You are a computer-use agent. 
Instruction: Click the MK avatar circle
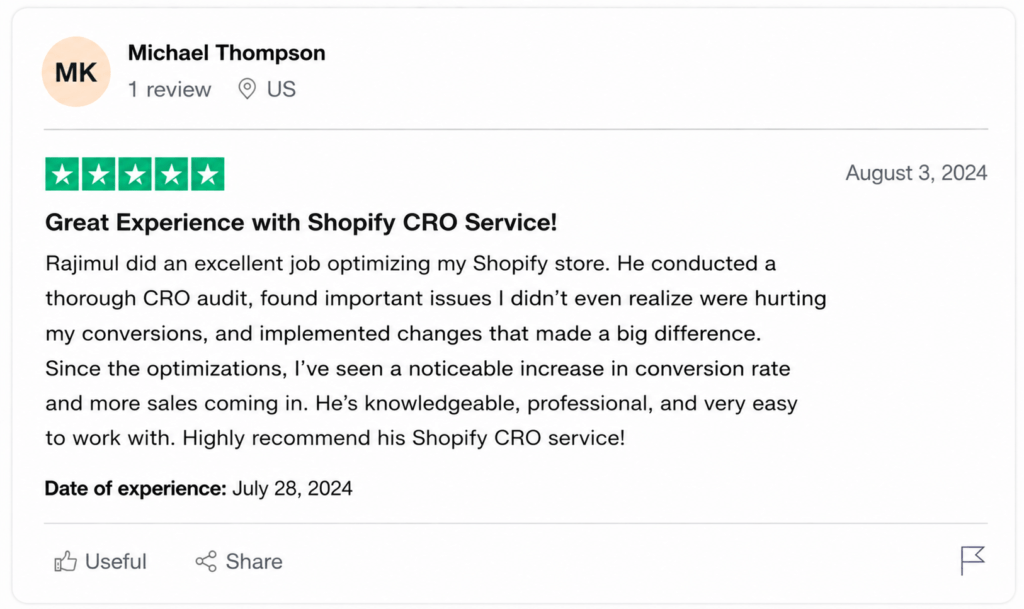76,72
